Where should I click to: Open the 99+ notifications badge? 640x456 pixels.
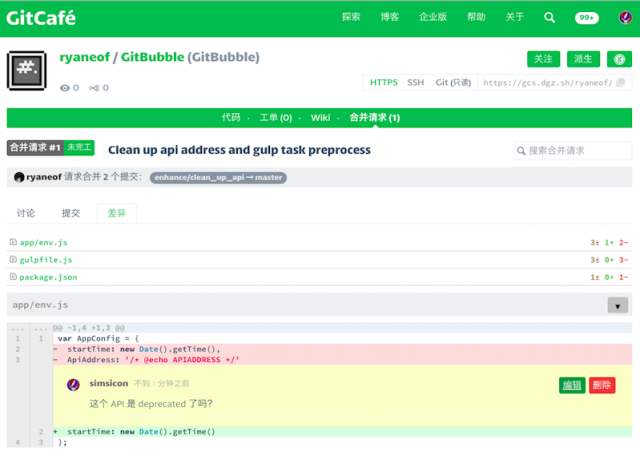click(x=587, y=18)
